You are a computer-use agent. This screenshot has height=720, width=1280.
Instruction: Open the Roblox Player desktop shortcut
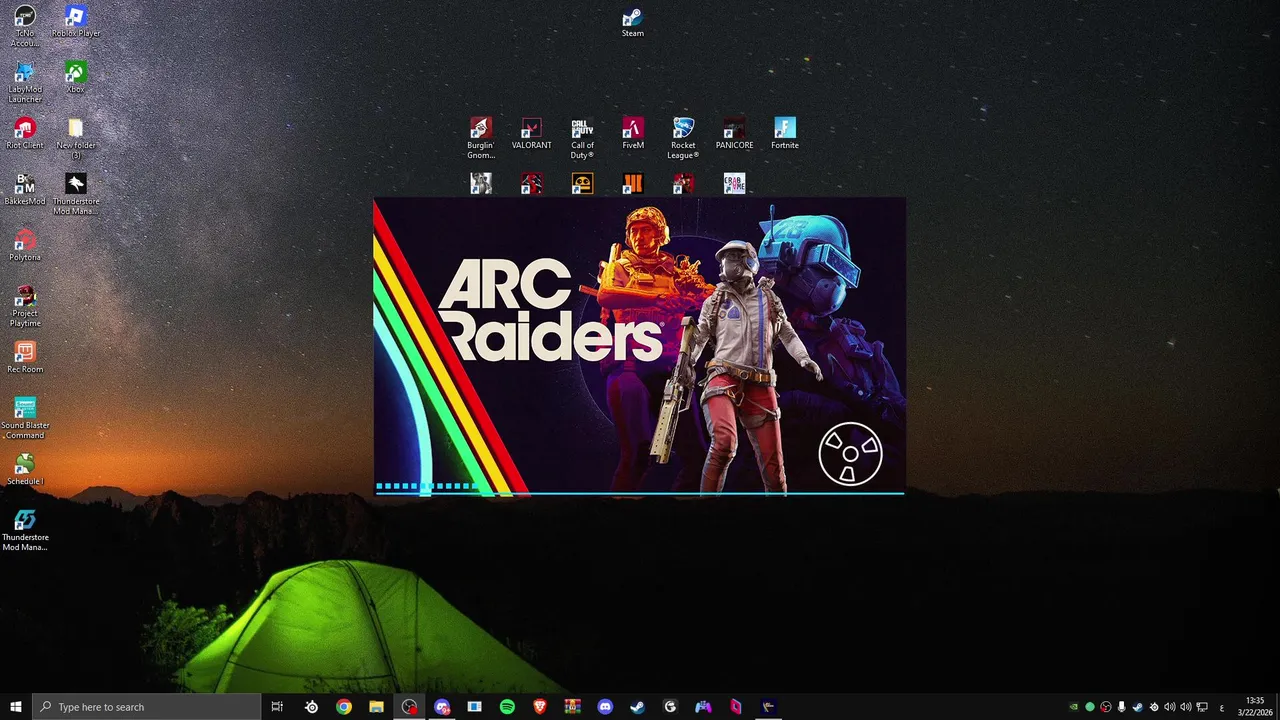76,22
